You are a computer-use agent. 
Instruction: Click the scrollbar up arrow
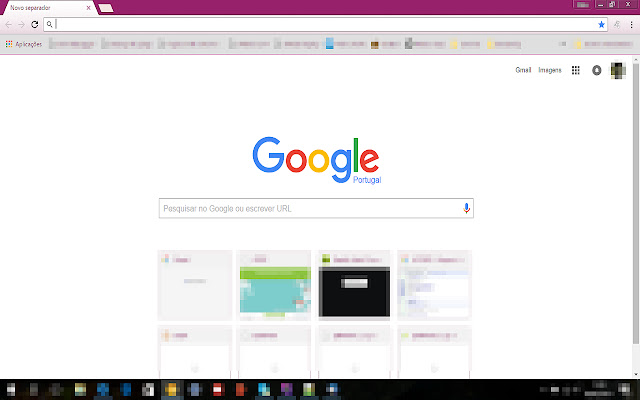pyautogui.click(x=636, y=60)
